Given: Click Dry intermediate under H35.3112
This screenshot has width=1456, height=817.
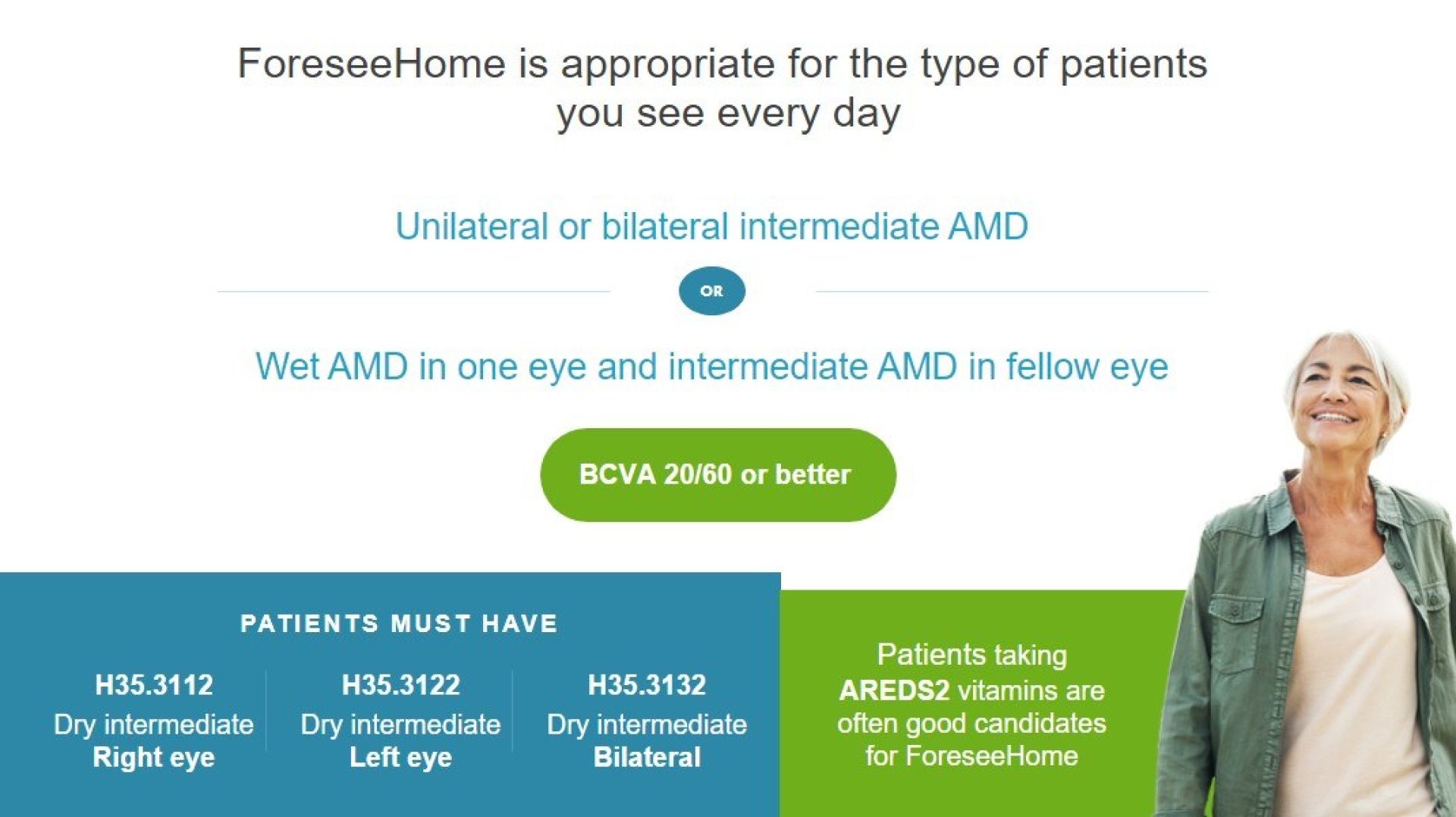Looking at the screenshot, I should pos(154,725).
